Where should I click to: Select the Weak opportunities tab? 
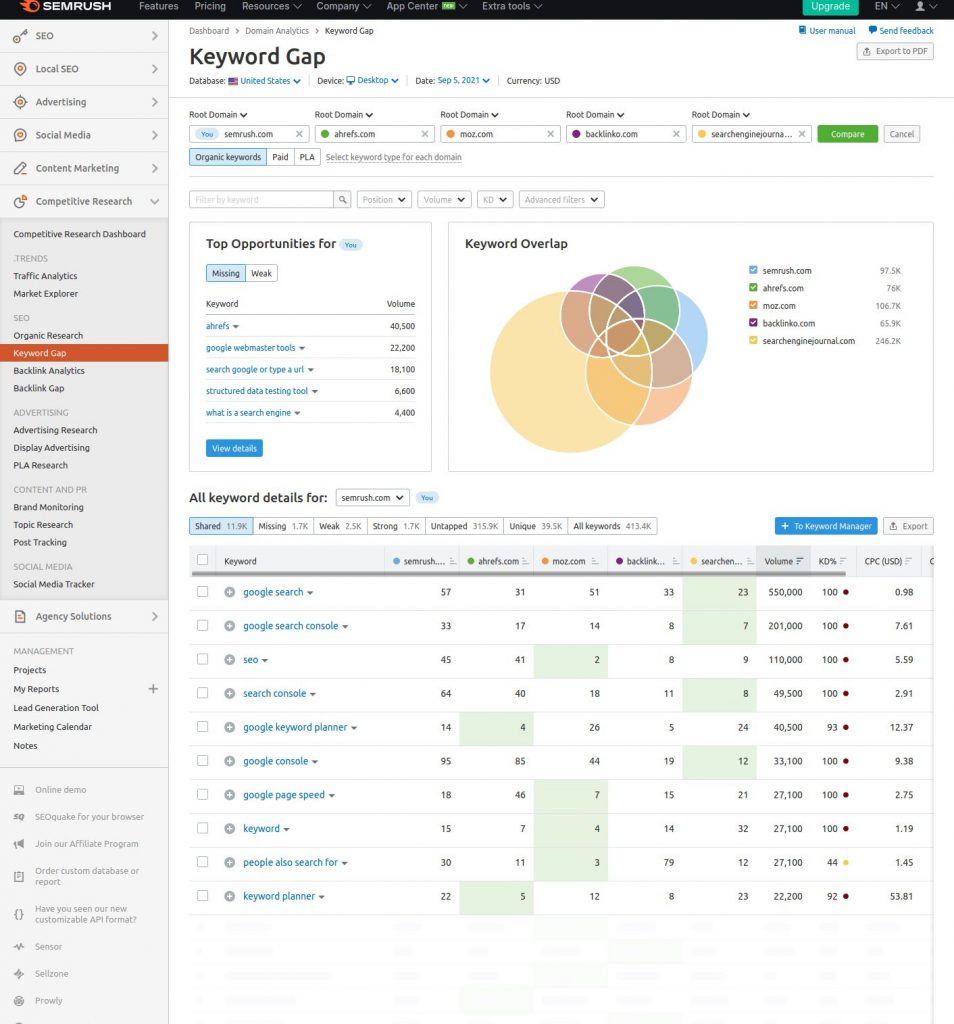[x=261, y=274]
